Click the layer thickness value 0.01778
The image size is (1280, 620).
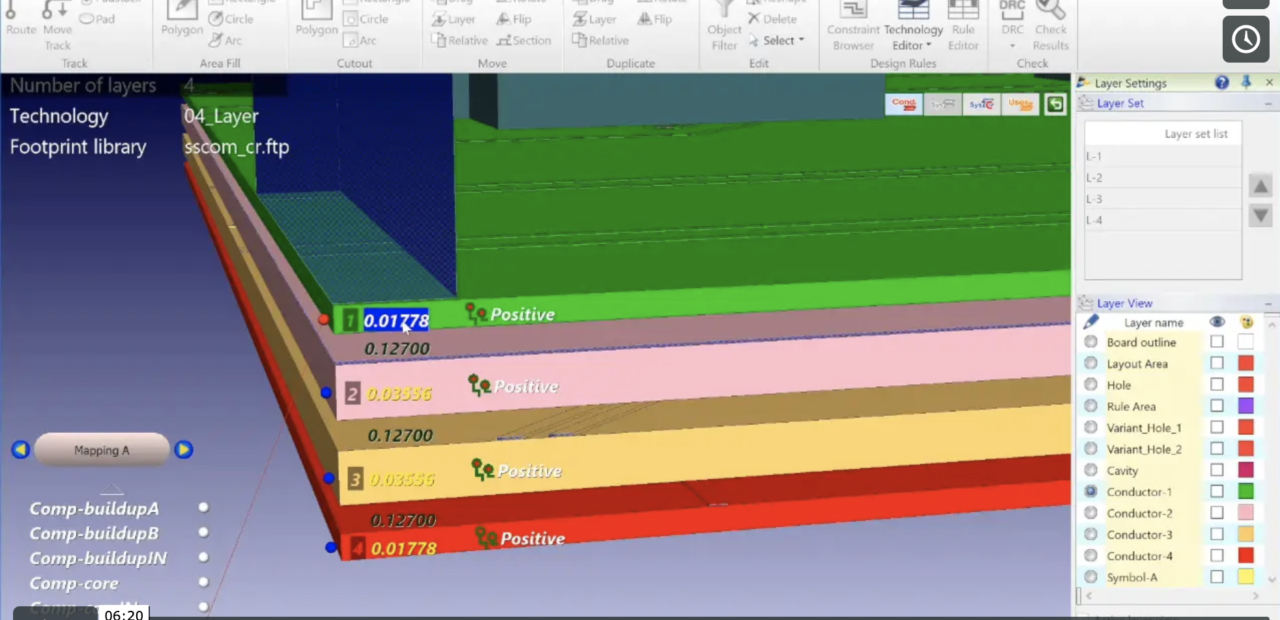[x=397, y=320]
